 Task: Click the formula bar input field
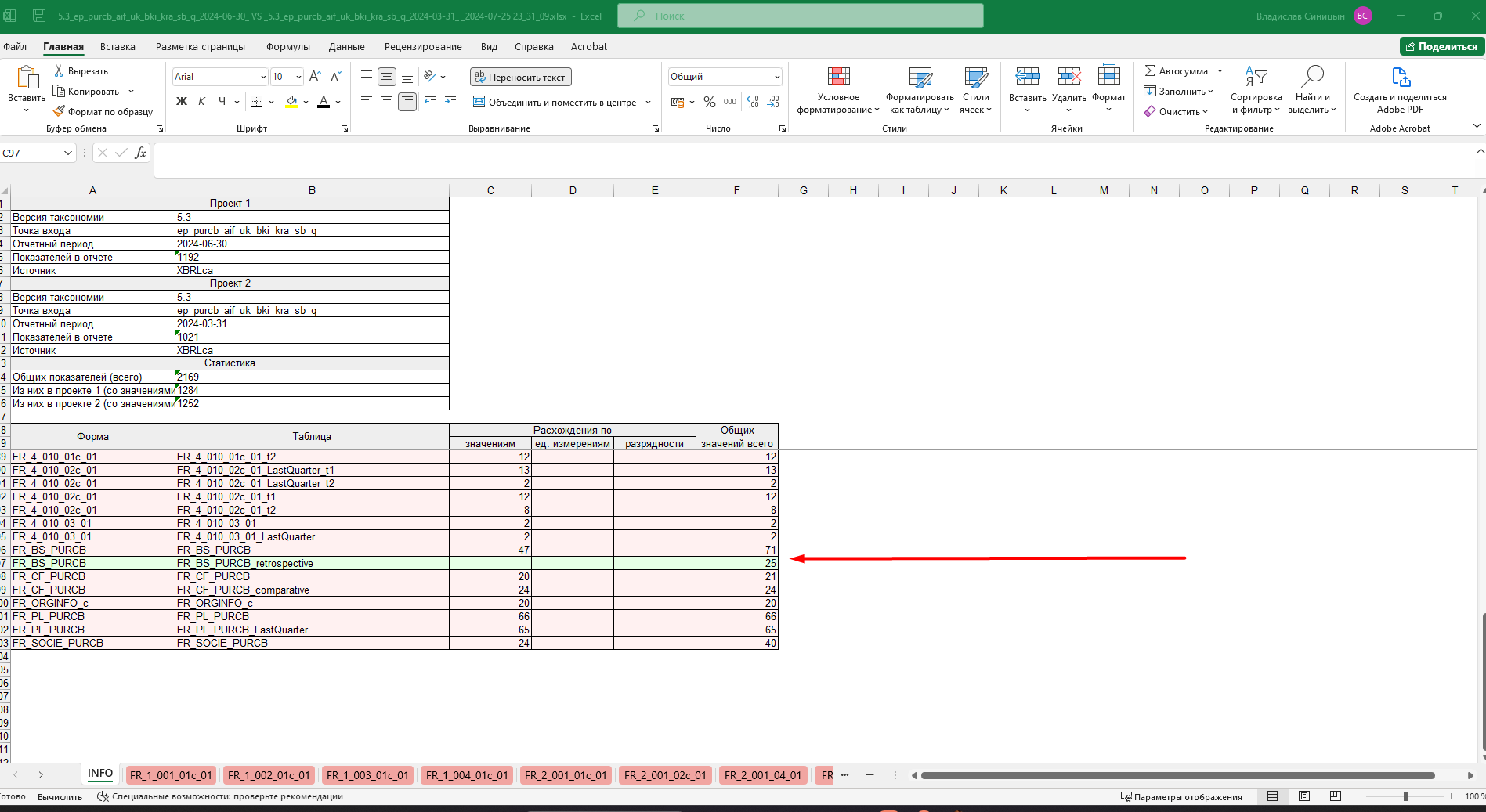click(813, 160)
